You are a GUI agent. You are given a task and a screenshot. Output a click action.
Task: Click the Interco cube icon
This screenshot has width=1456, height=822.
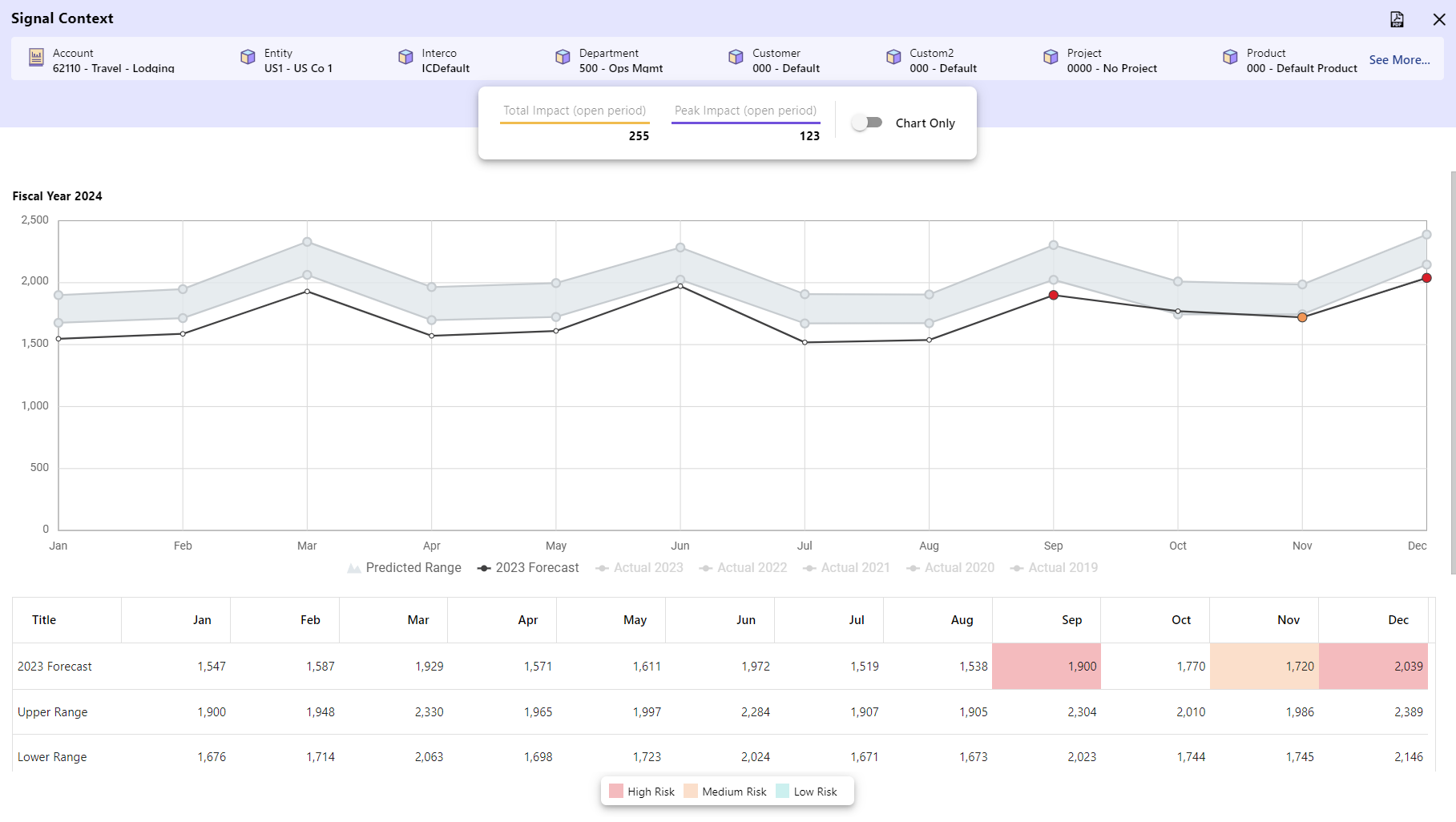(405, 57)
